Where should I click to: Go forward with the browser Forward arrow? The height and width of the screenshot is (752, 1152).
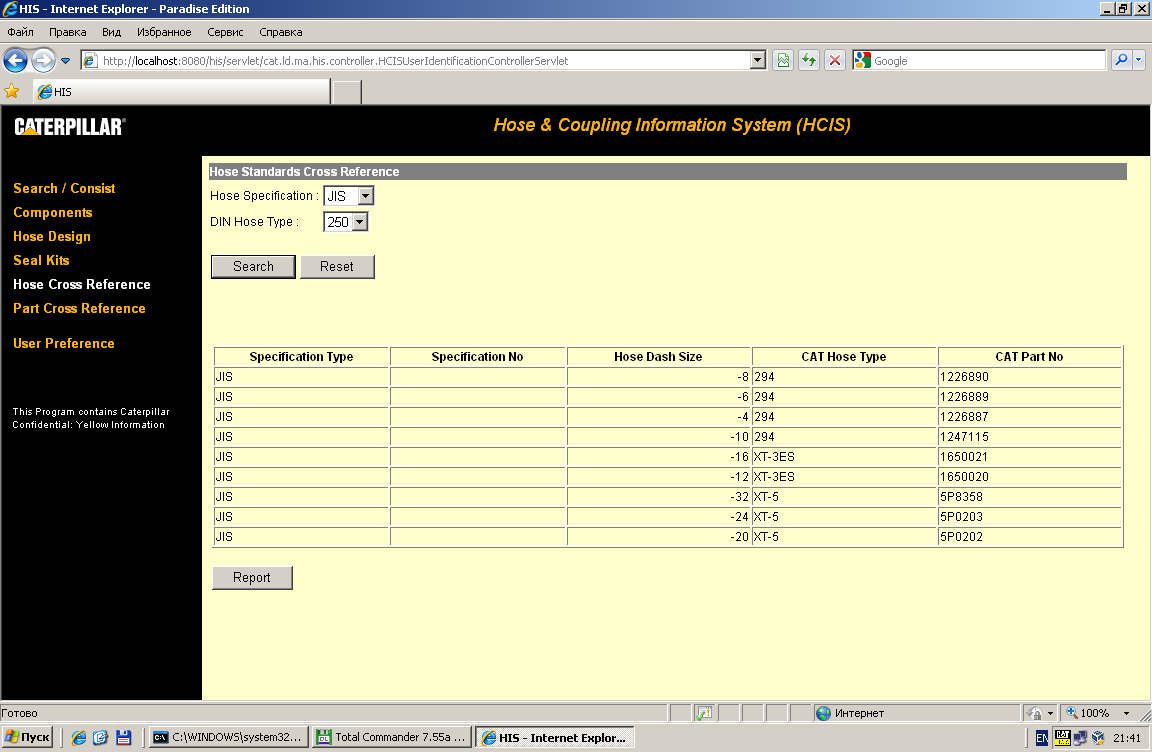pos(43,60)
